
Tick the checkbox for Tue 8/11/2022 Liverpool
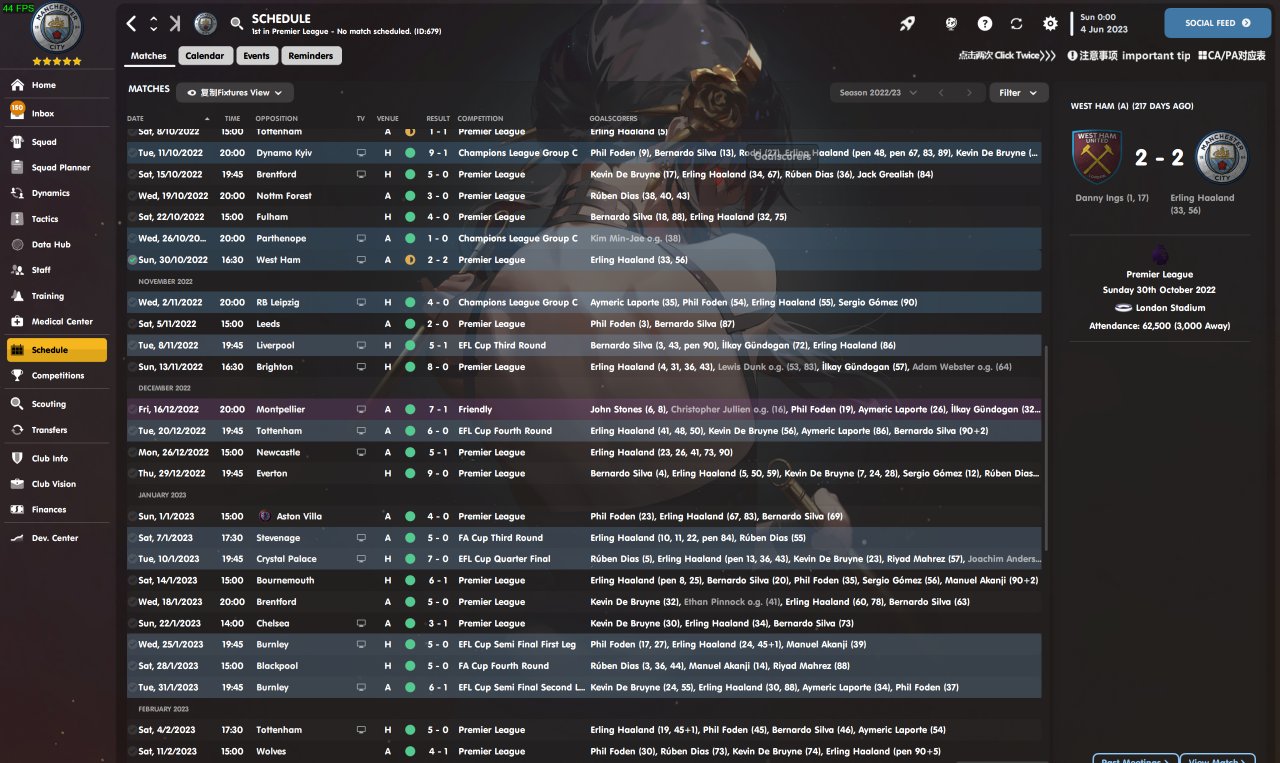132,345
